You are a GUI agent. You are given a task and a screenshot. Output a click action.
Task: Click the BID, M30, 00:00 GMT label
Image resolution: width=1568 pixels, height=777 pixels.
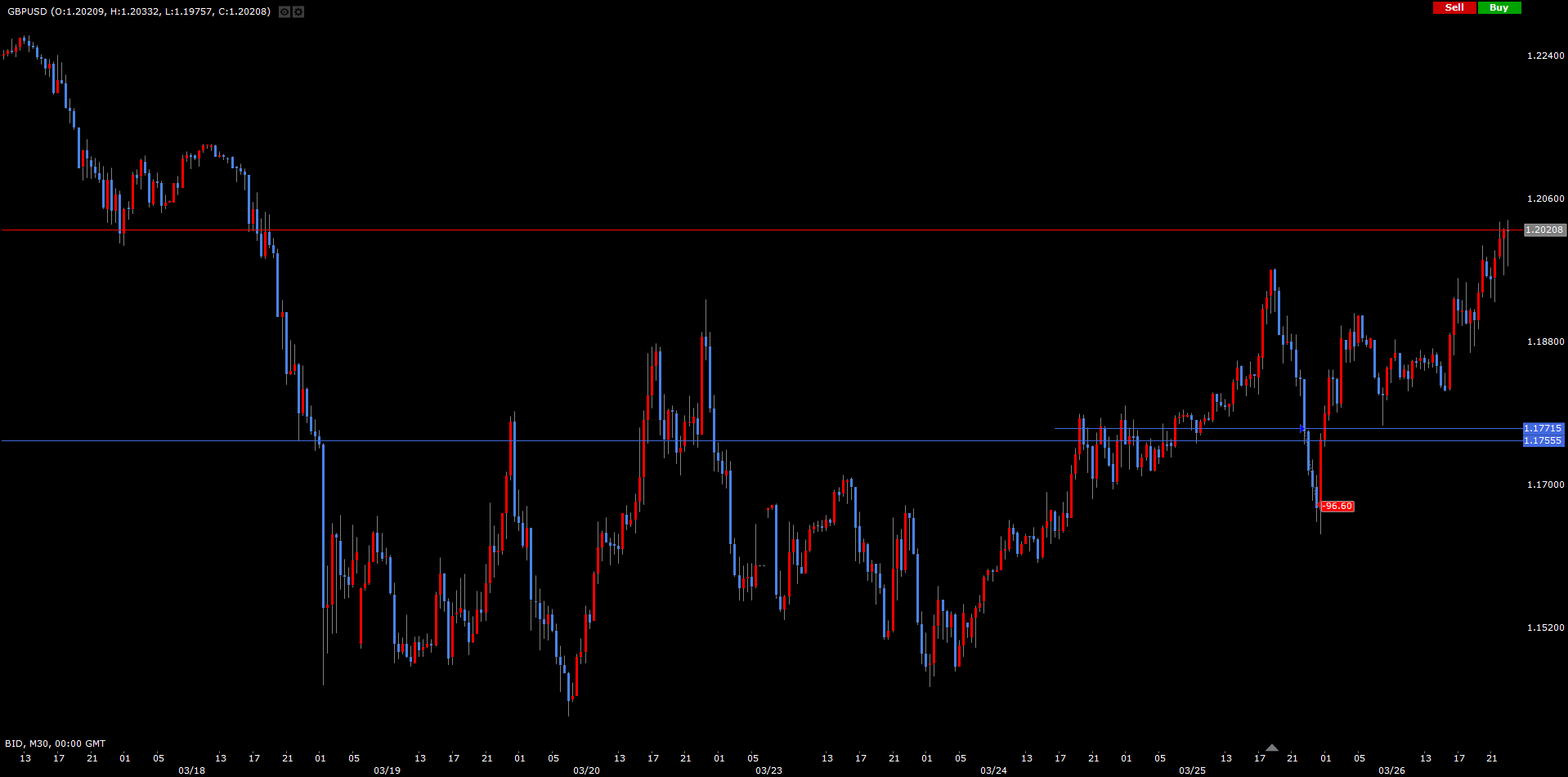point(56,744)
